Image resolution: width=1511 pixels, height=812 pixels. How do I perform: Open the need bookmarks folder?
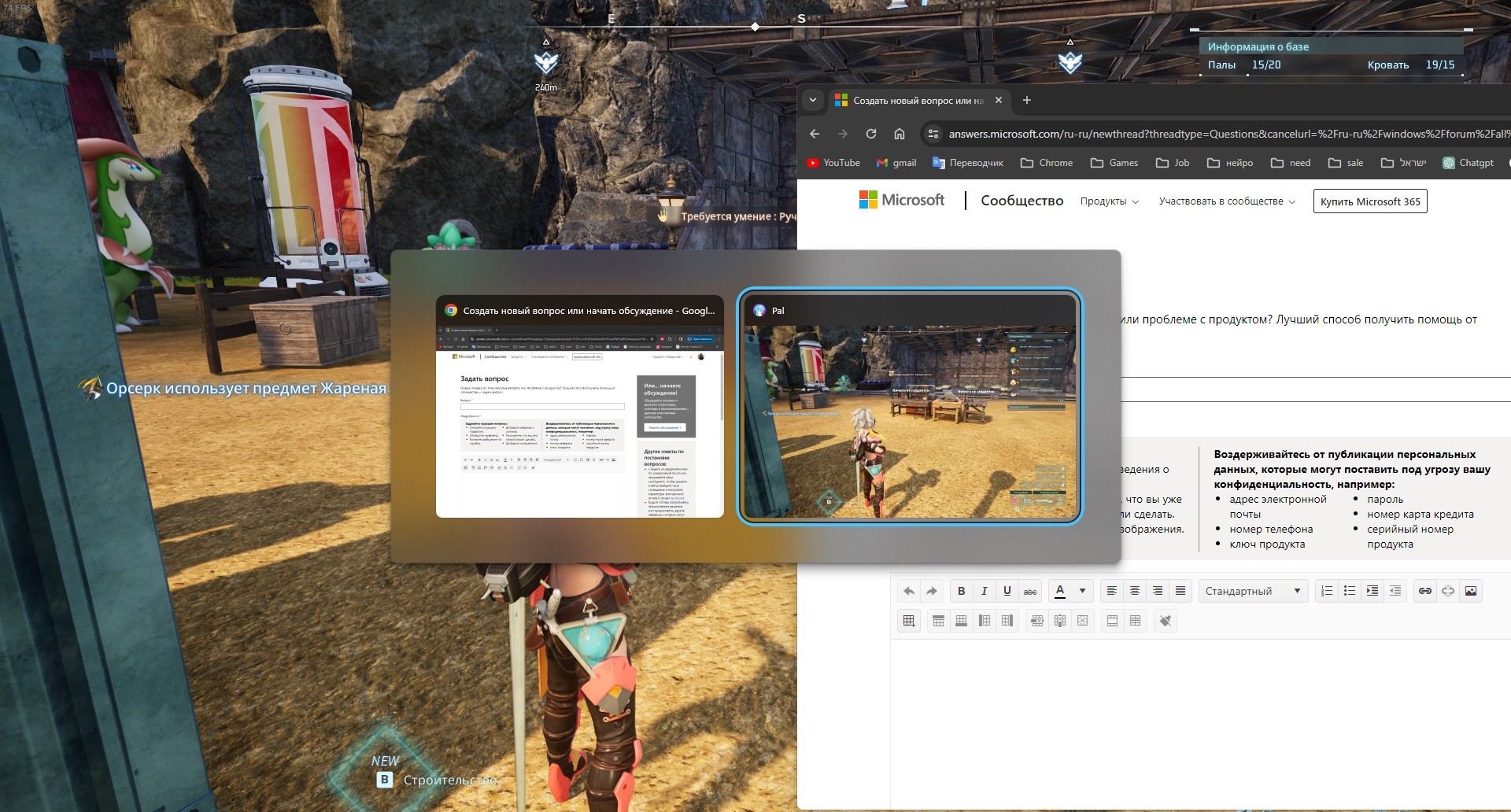(1291, 163)
